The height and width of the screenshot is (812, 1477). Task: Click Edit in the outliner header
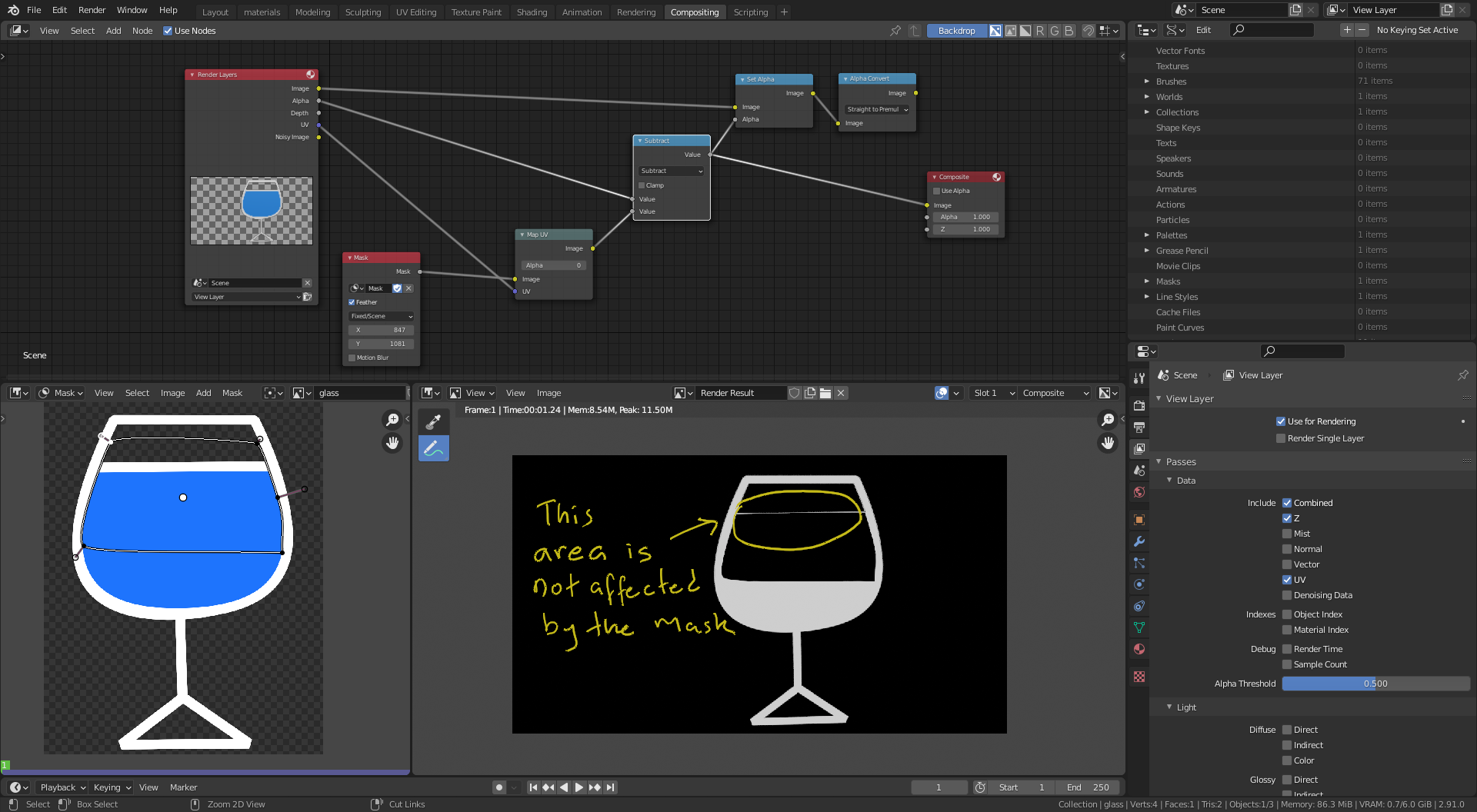1203,30
